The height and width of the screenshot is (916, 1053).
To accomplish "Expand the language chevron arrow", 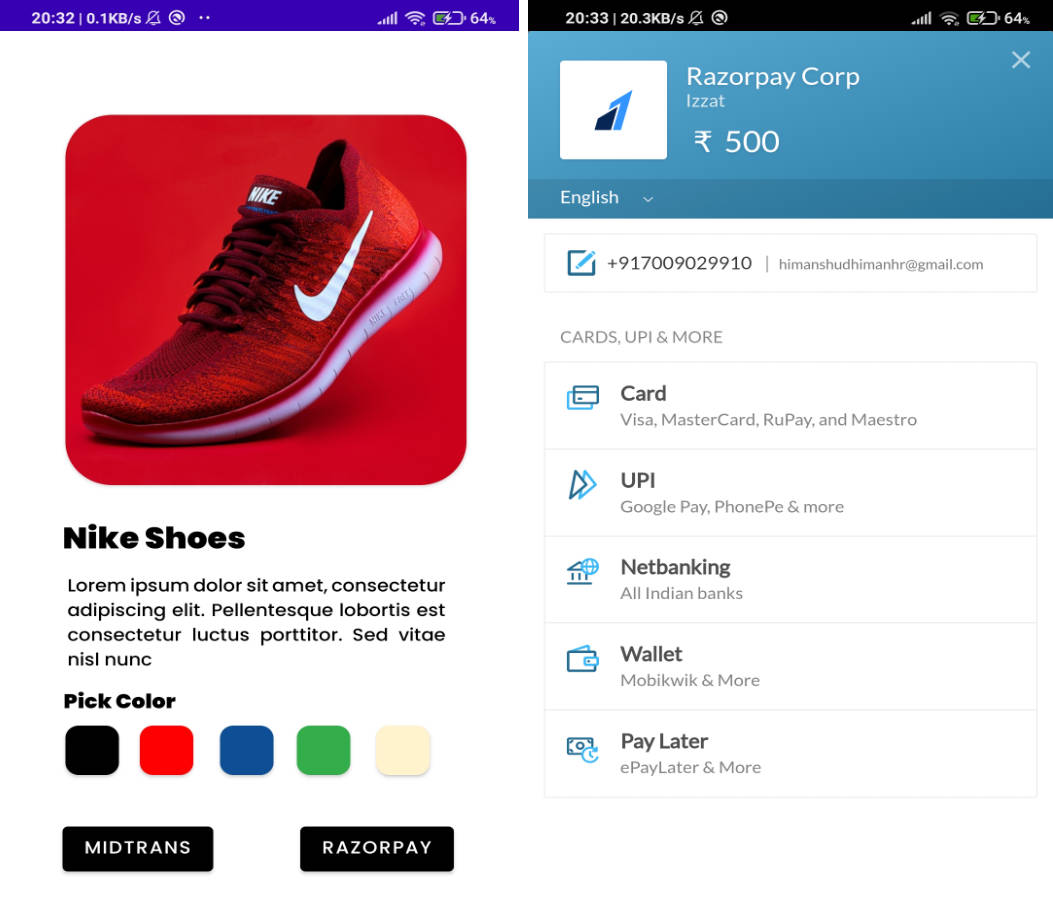I will pyautogui.click(x=647, y=199).
